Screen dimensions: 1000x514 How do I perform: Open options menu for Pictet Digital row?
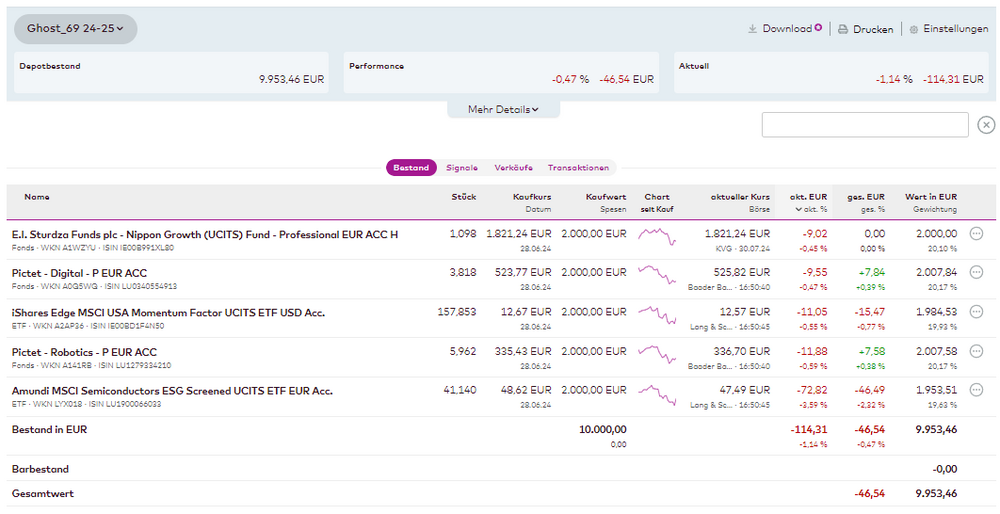point(977,273)
